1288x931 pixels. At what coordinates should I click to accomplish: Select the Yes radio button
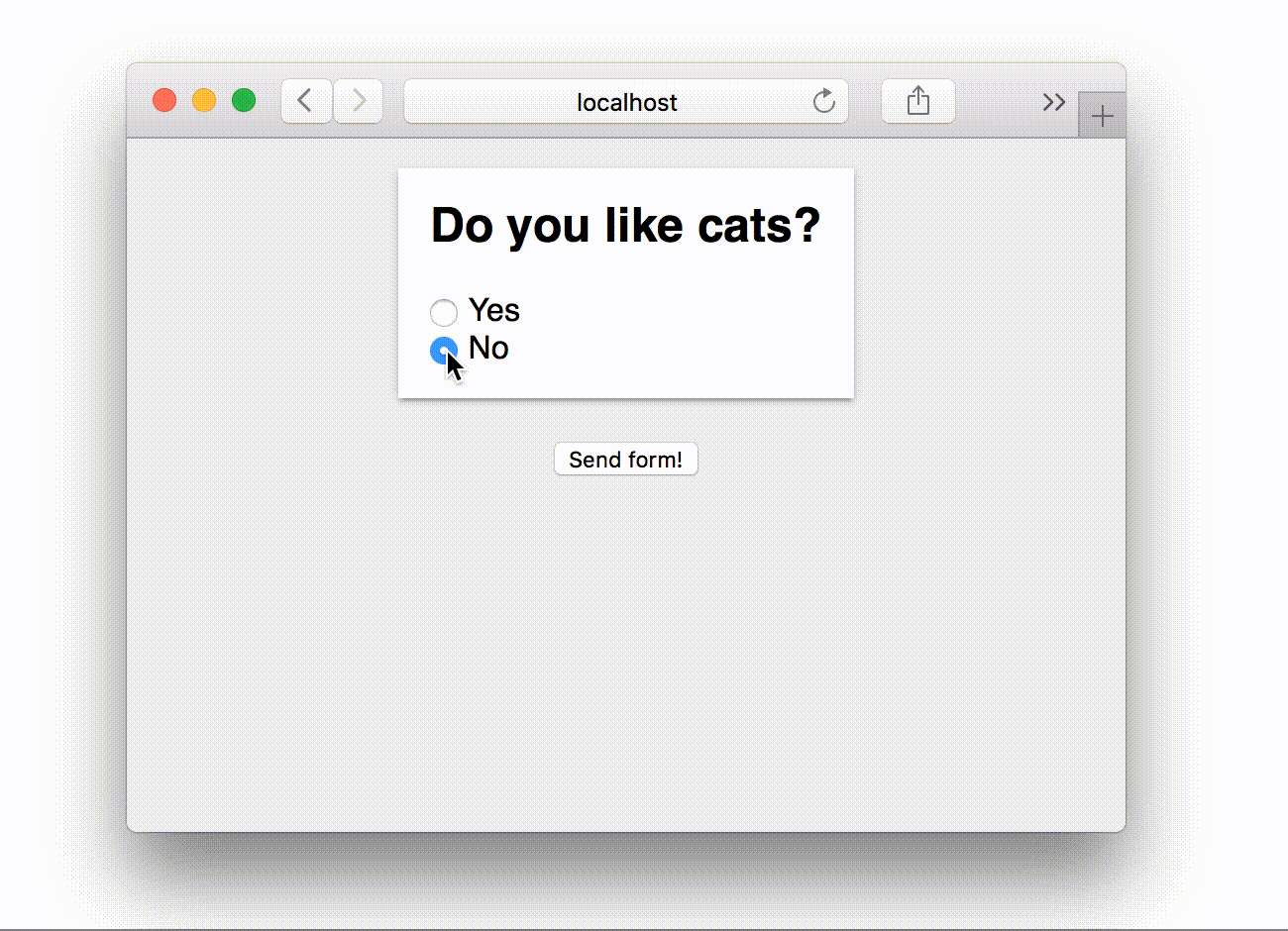[443, 312]
